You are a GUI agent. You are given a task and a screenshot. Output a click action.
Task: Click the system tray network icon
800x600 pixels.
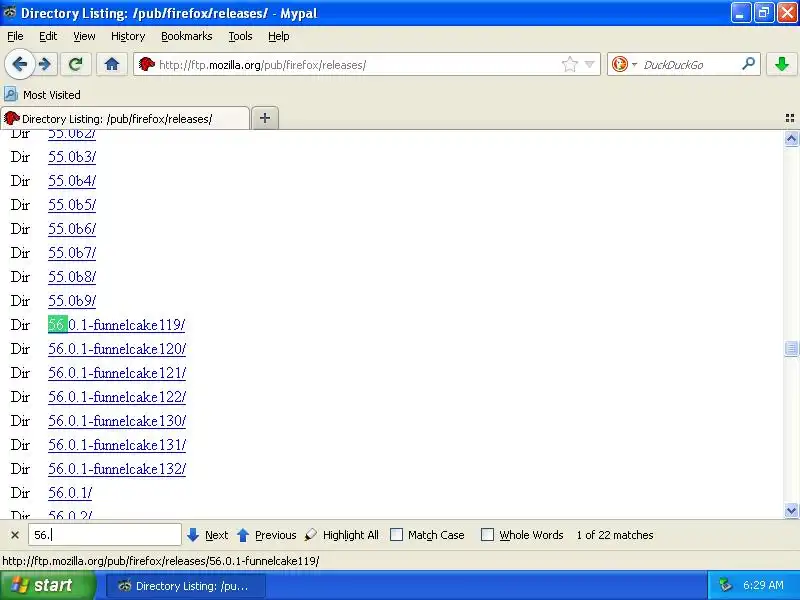[725, 585]
